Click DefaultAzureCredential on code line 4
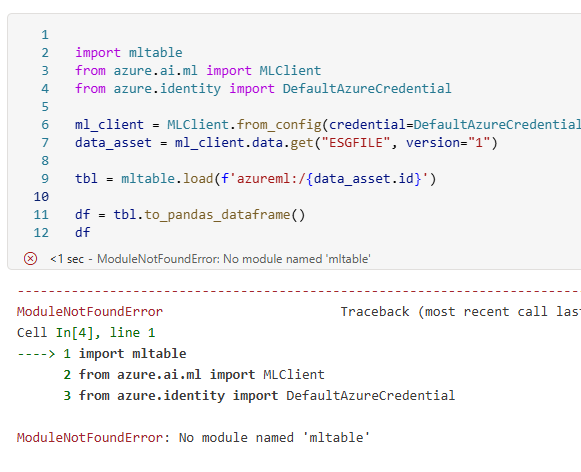Screen dimensions: 581x472 point(367,89)
